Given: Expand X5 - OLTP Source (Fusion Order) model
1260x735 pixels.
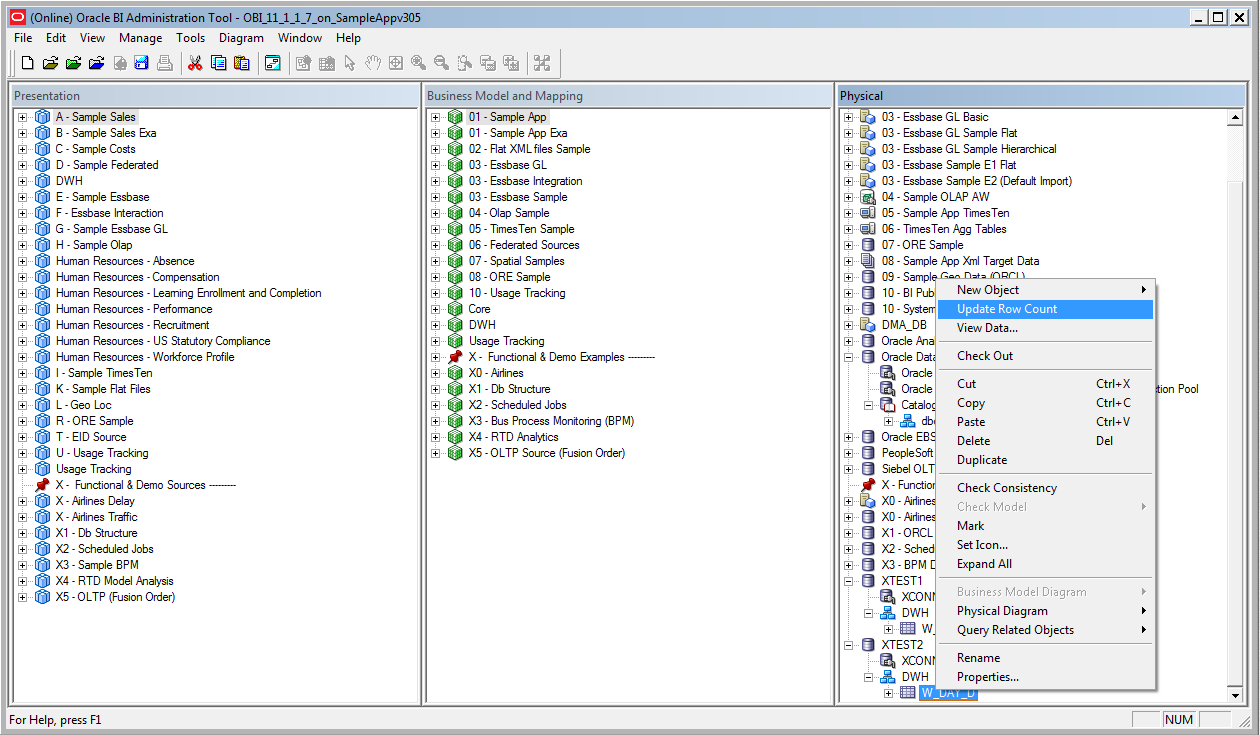Looking at the screenshot, I should click(436, 453).
